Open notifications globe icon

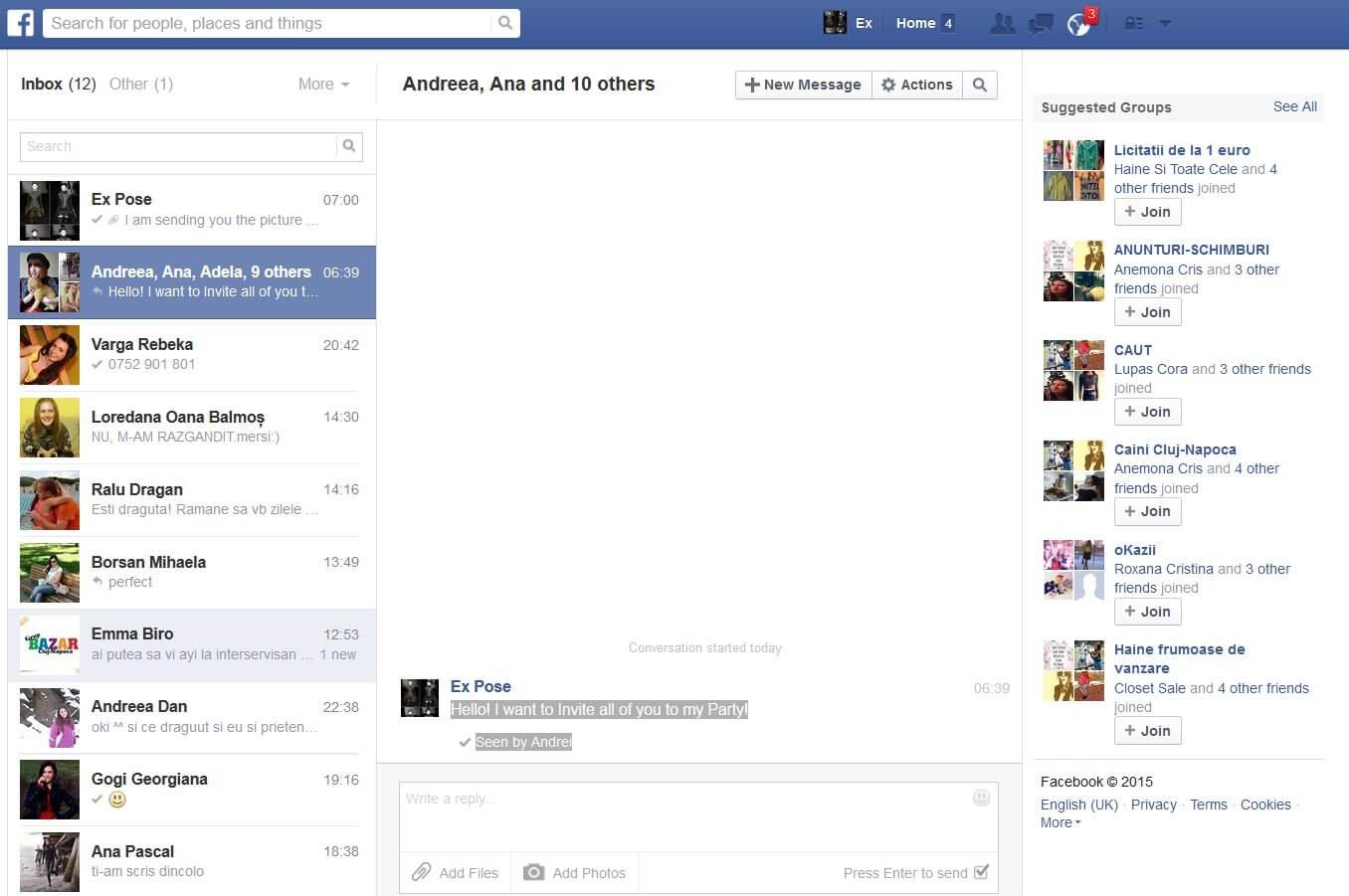[x=1078, y=23]
